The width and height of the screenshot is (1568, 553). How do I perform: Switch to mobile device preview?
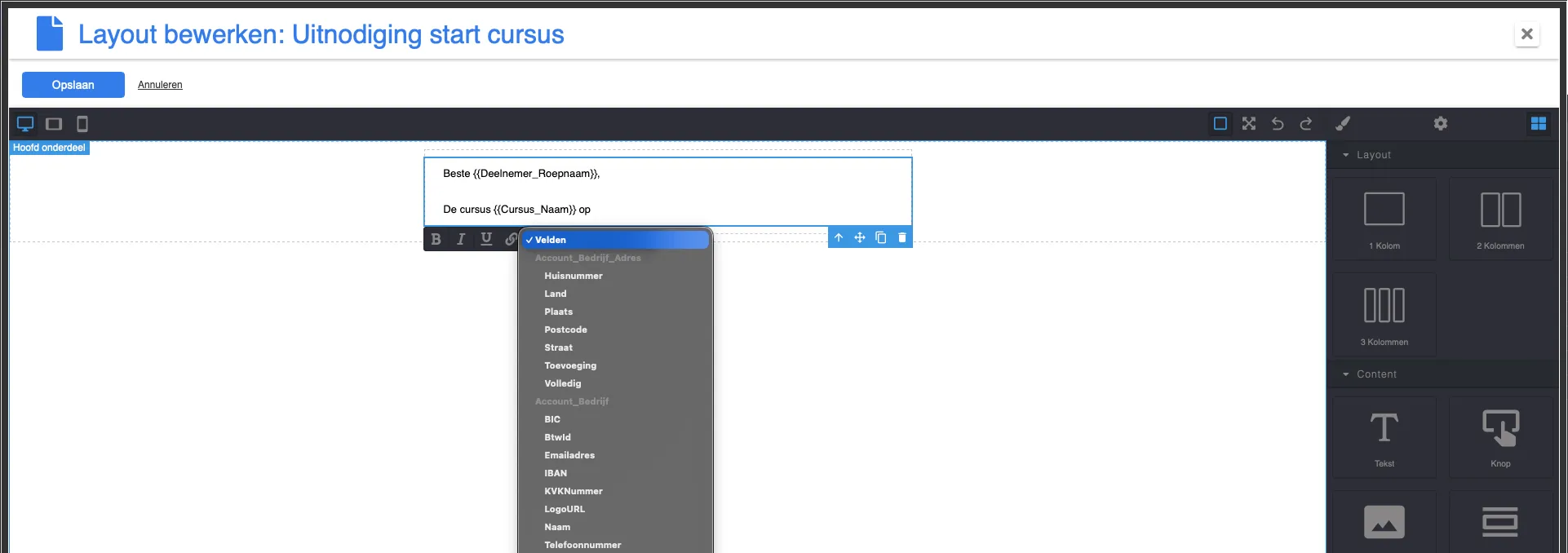point(82,124)
